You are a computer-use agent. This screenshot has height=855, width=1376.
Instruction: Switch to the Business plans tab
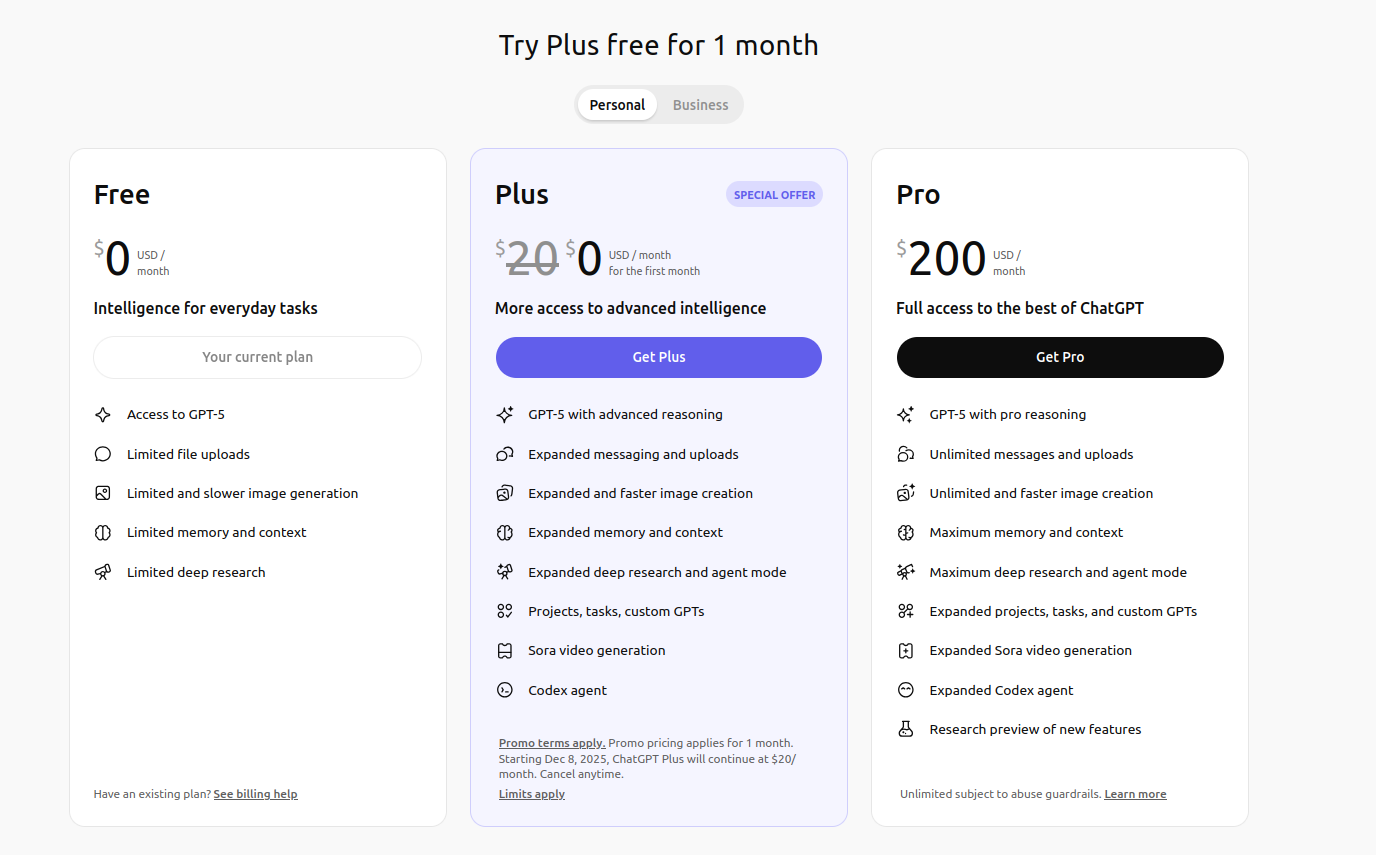click(700, 105)
